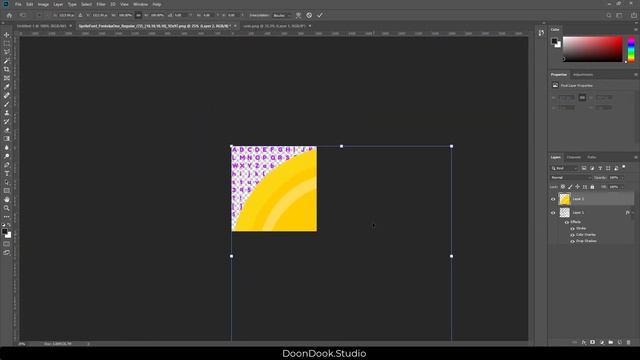
Task: Click the Delete layer trash button
Action: click(629, 342)
